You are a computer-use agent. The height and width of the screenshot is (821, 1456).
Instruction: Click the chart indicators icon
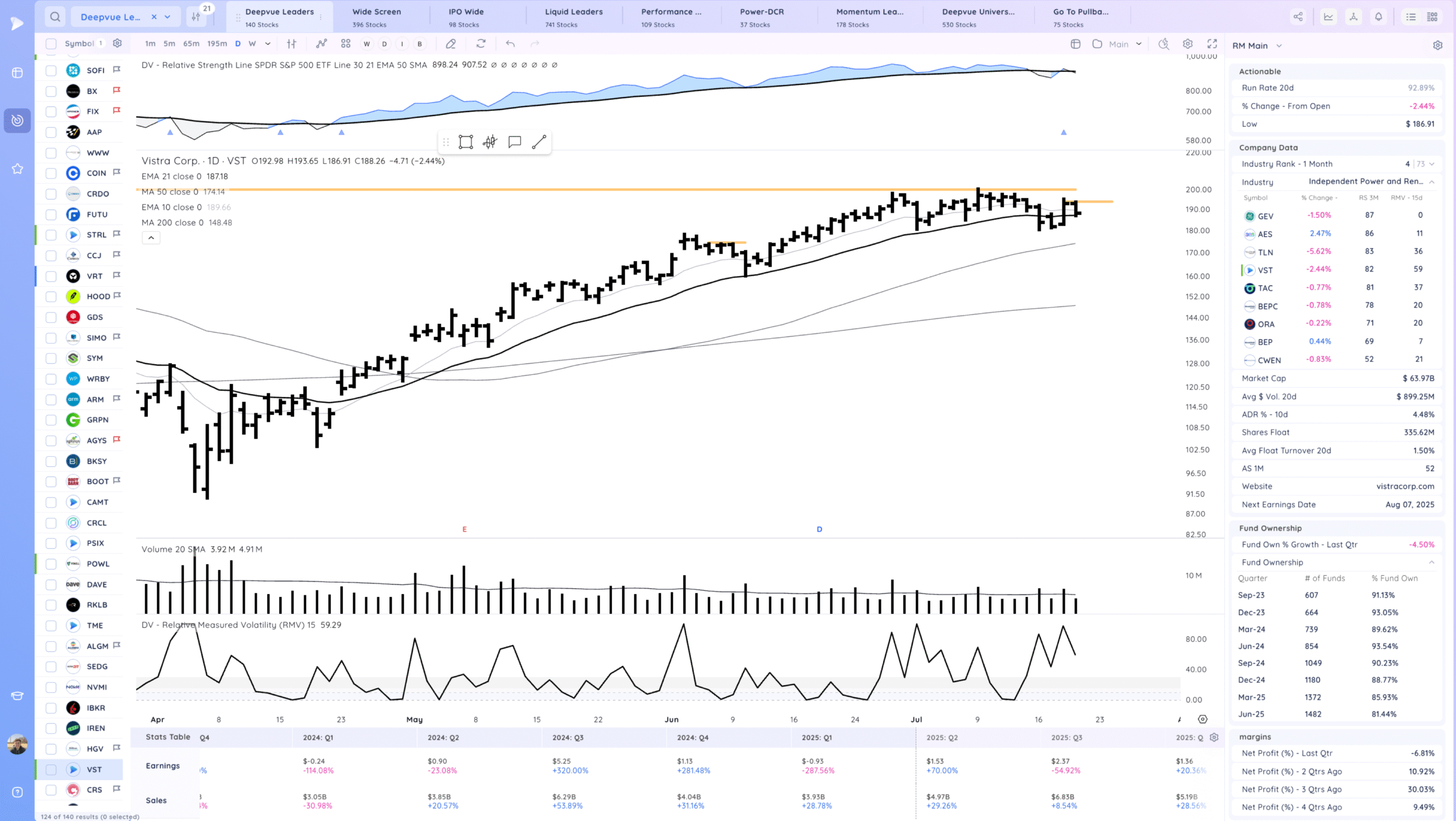(321, 44)
